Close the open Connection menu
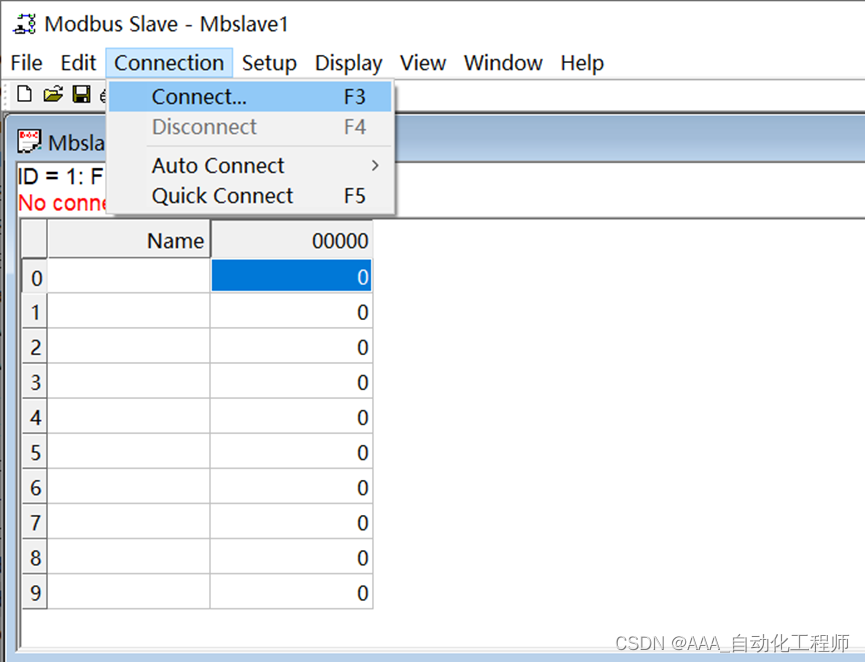Viewport: 865px width, 662px height. click(x=169, y=63)
